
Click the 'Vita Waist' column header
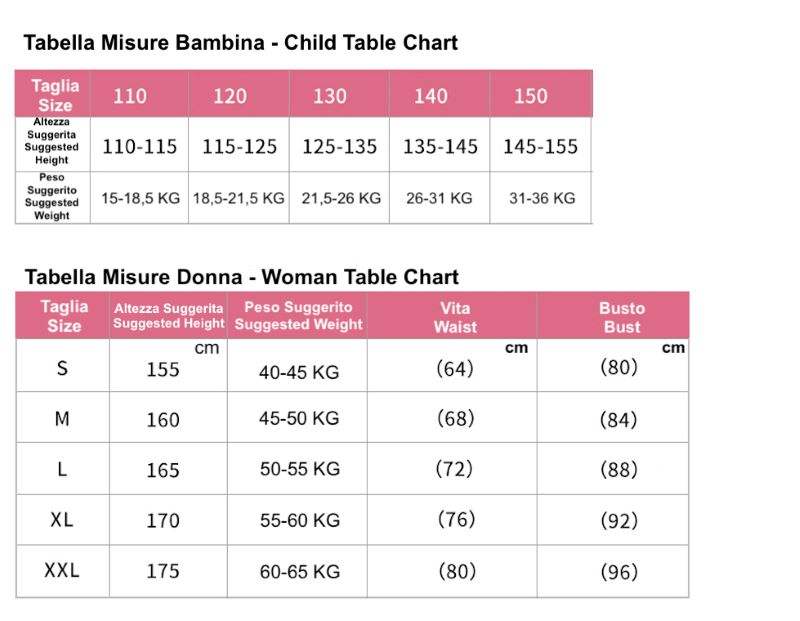pos(454,317)
